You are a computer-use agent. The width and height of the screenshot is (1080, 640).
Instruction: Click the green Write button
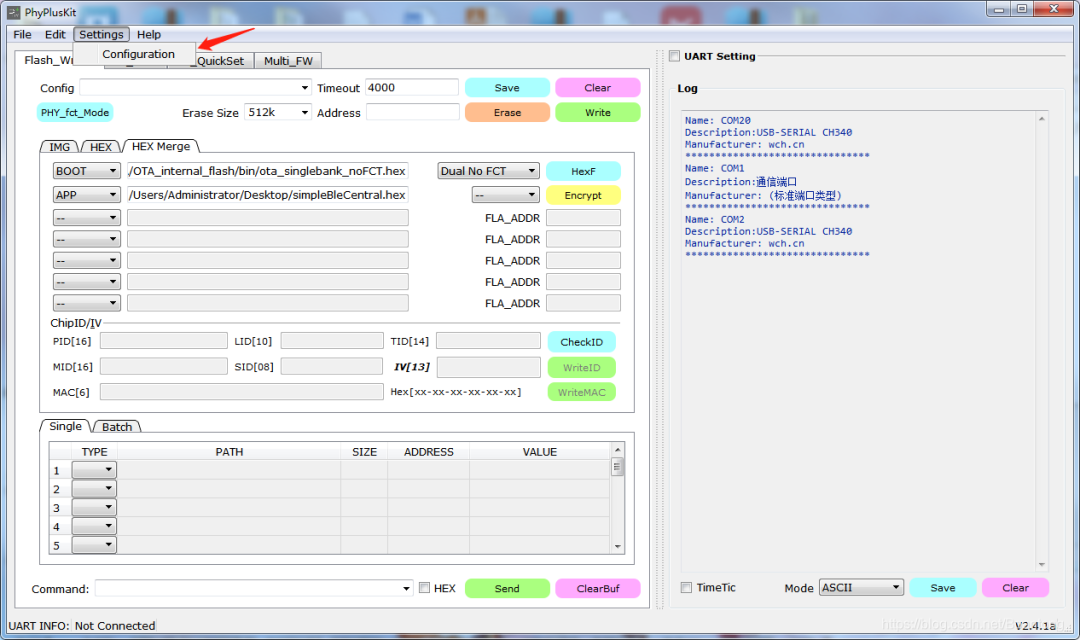[597, 112]
